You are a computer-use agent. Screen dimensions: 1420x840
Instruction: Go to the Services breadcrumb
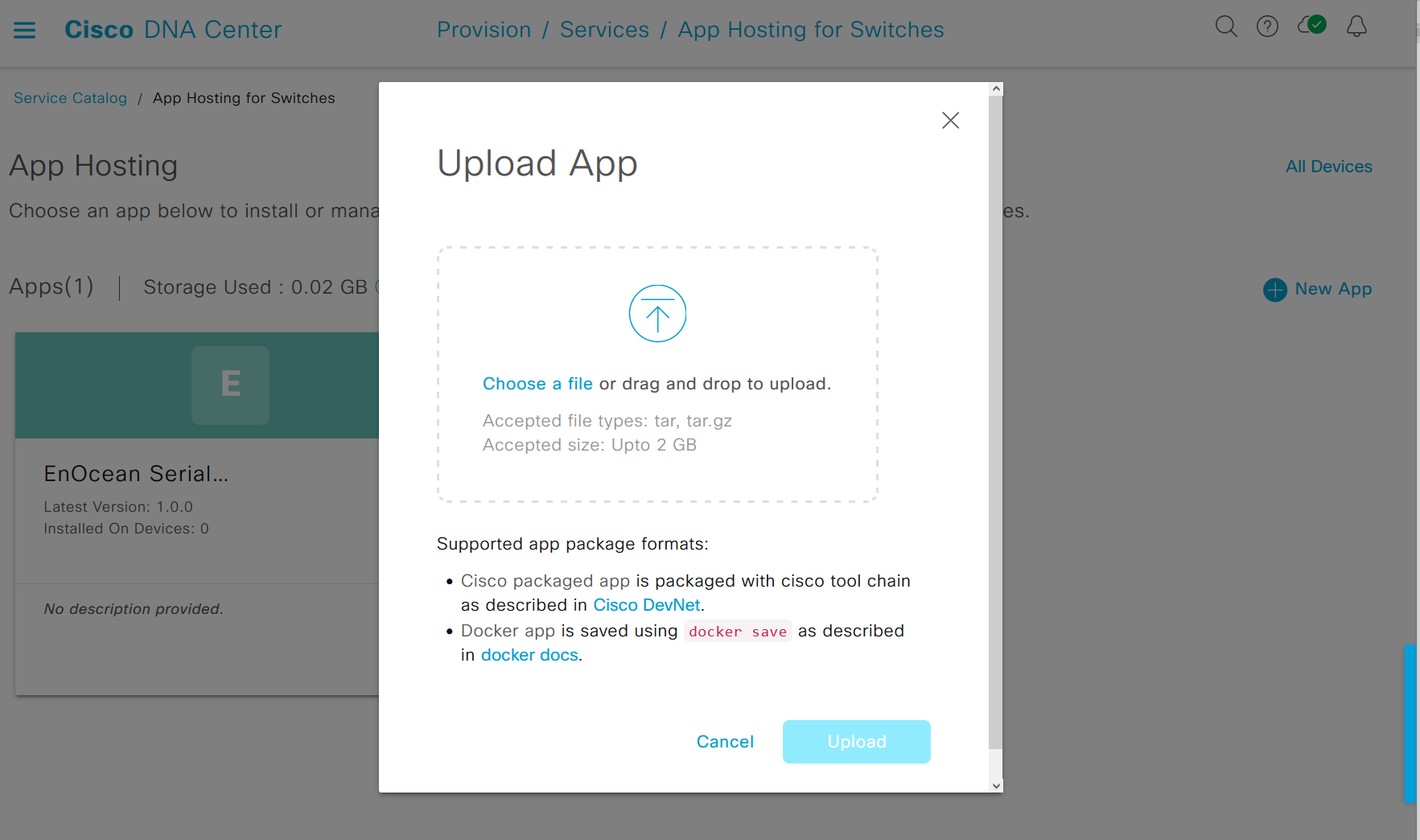604,30
